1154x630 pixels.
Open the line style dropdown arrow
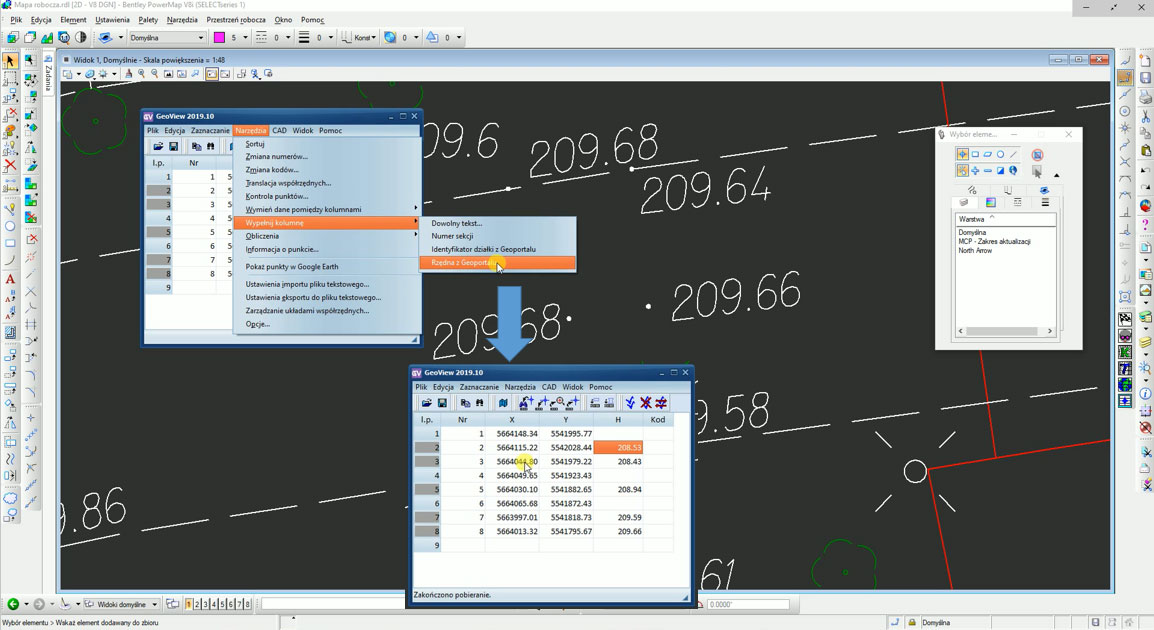[x=288, y=38]
